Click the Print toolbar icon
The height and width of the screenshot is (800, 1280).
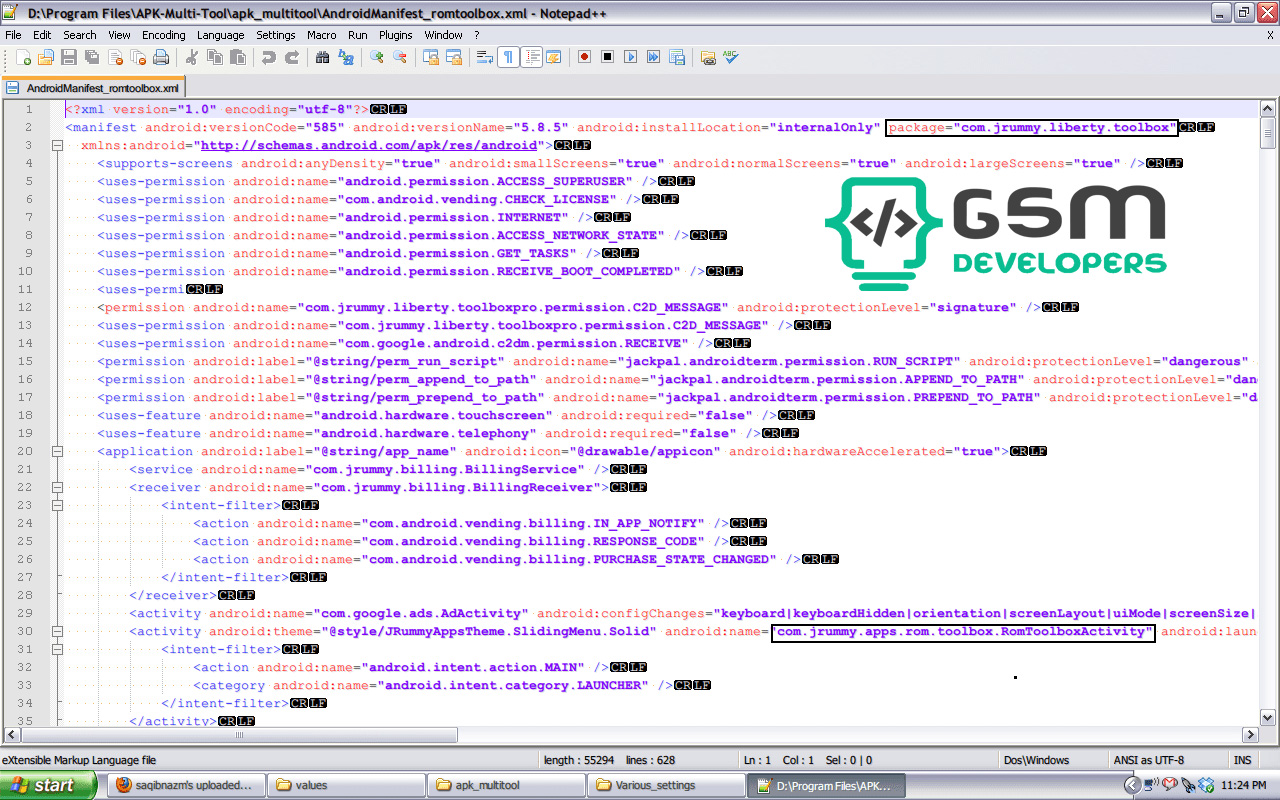(161, 58)
